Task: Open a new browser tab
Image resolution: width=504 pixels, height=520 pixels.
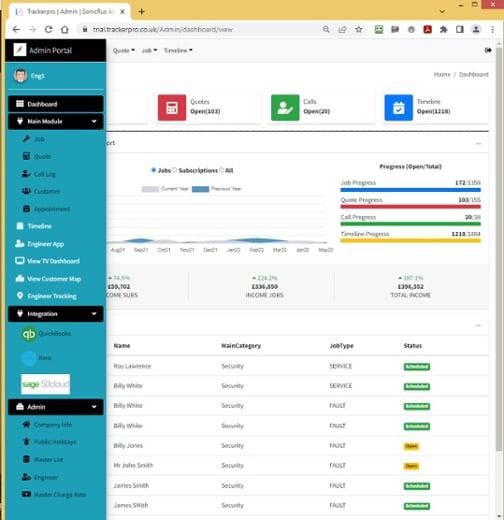Action: [x=141, y=12]
